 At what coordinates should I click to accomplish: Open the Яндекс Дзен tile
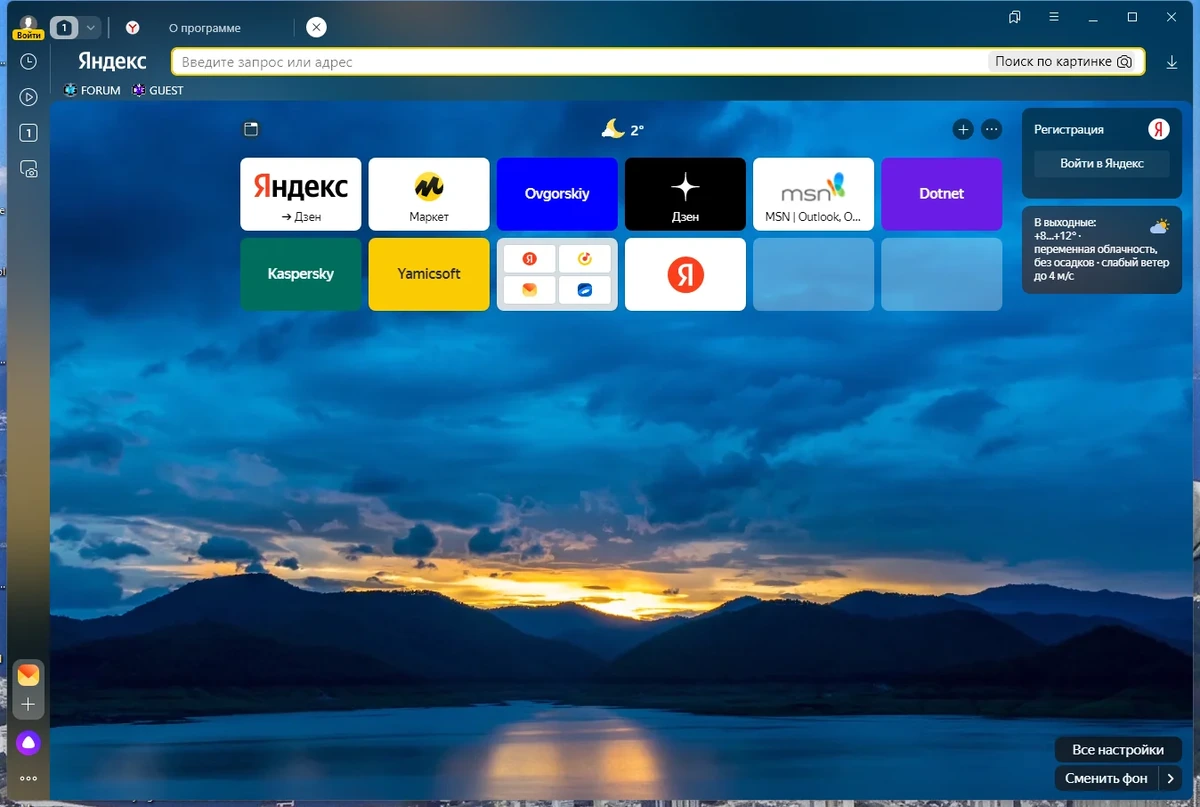tap(301, 194)
